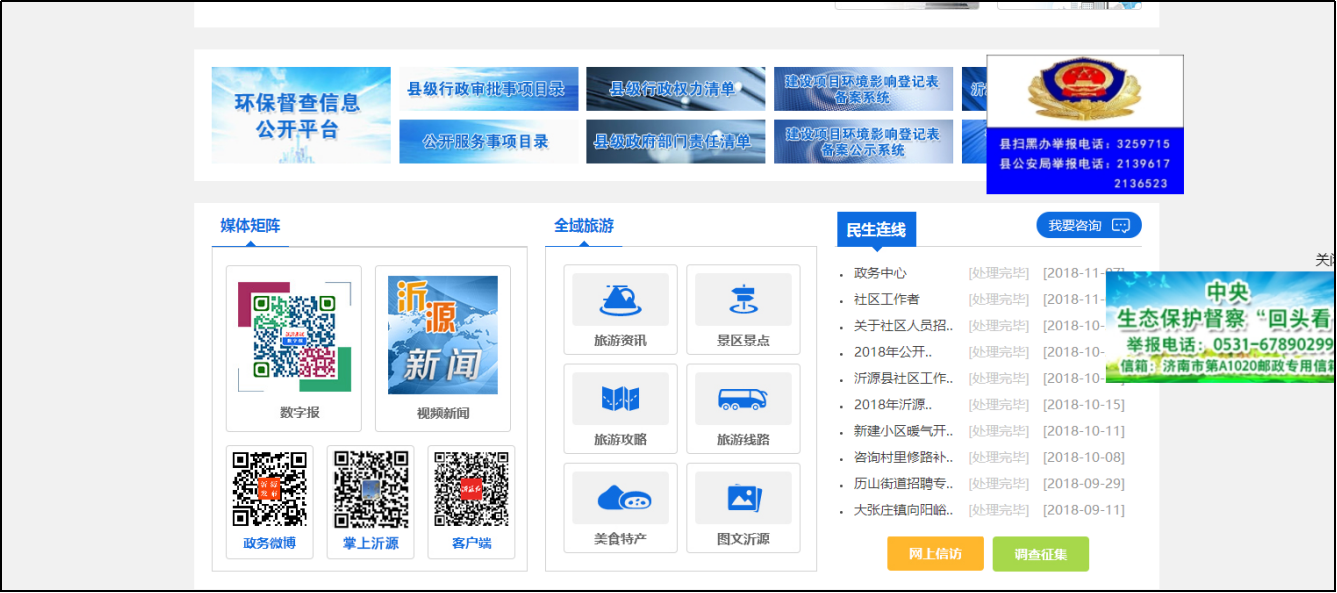Select the 旅游线路 bus icon

click(x=743, y=399)
